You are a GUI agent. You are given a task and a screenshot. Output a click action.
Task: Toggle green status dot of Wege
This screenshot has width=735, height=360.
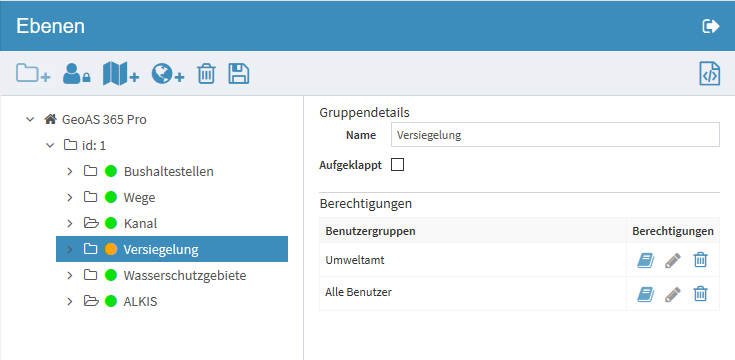pyautogui.click(x=111, y=197)
